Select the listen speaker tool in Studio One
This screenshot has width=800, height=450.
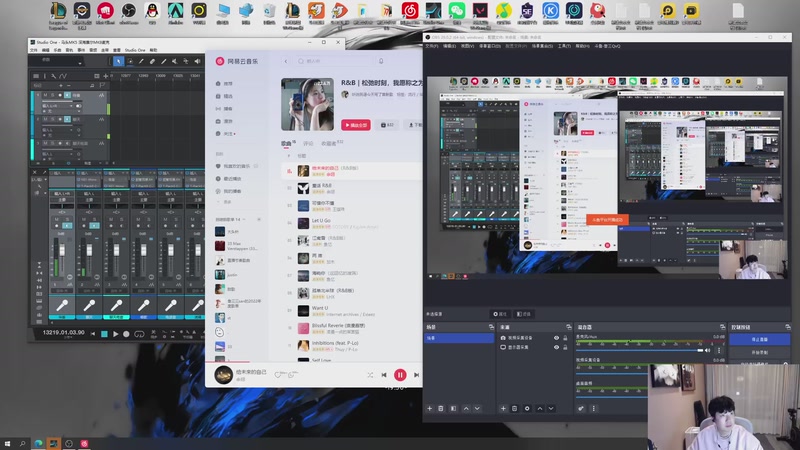click(x=197, y=61)
